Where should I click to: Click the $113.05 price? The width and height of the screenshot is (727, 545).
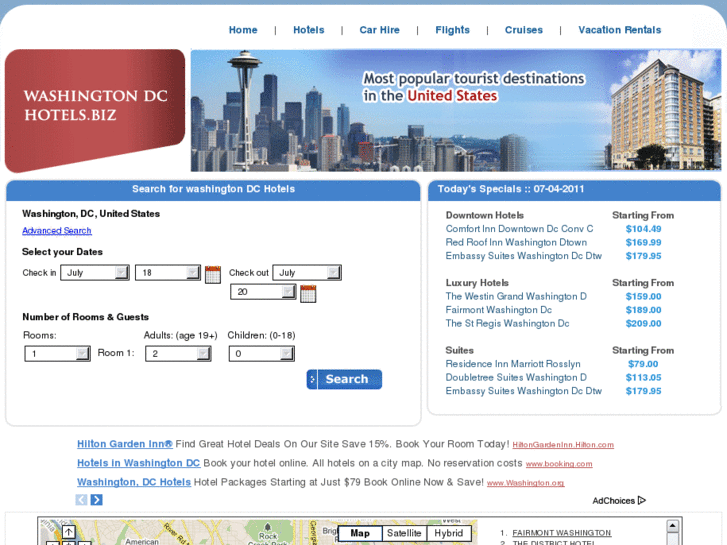pos(643,377)
